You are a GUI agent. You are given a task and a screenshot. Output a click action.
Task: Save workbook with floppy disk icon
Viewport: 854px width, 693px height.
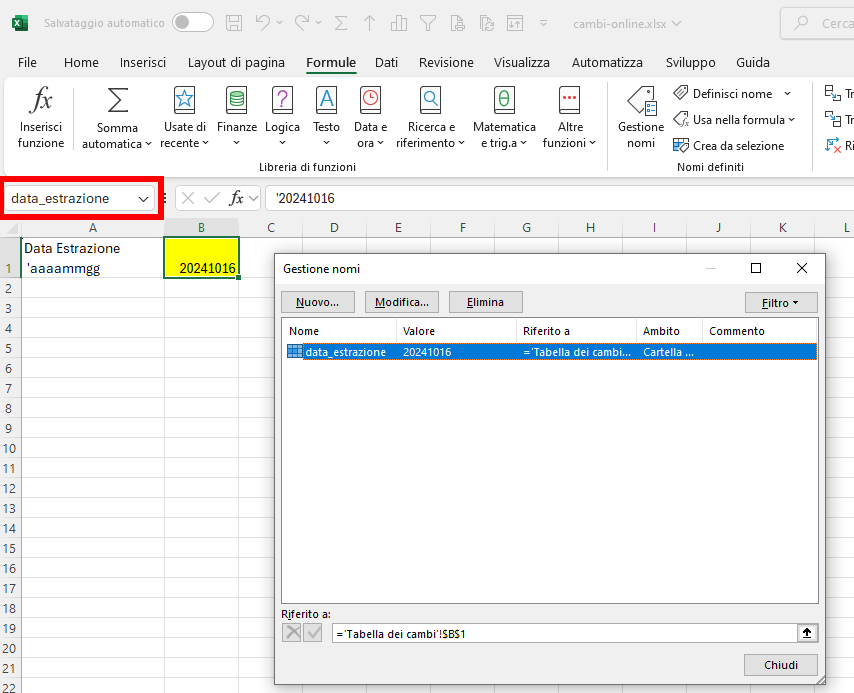coord(234,23)
